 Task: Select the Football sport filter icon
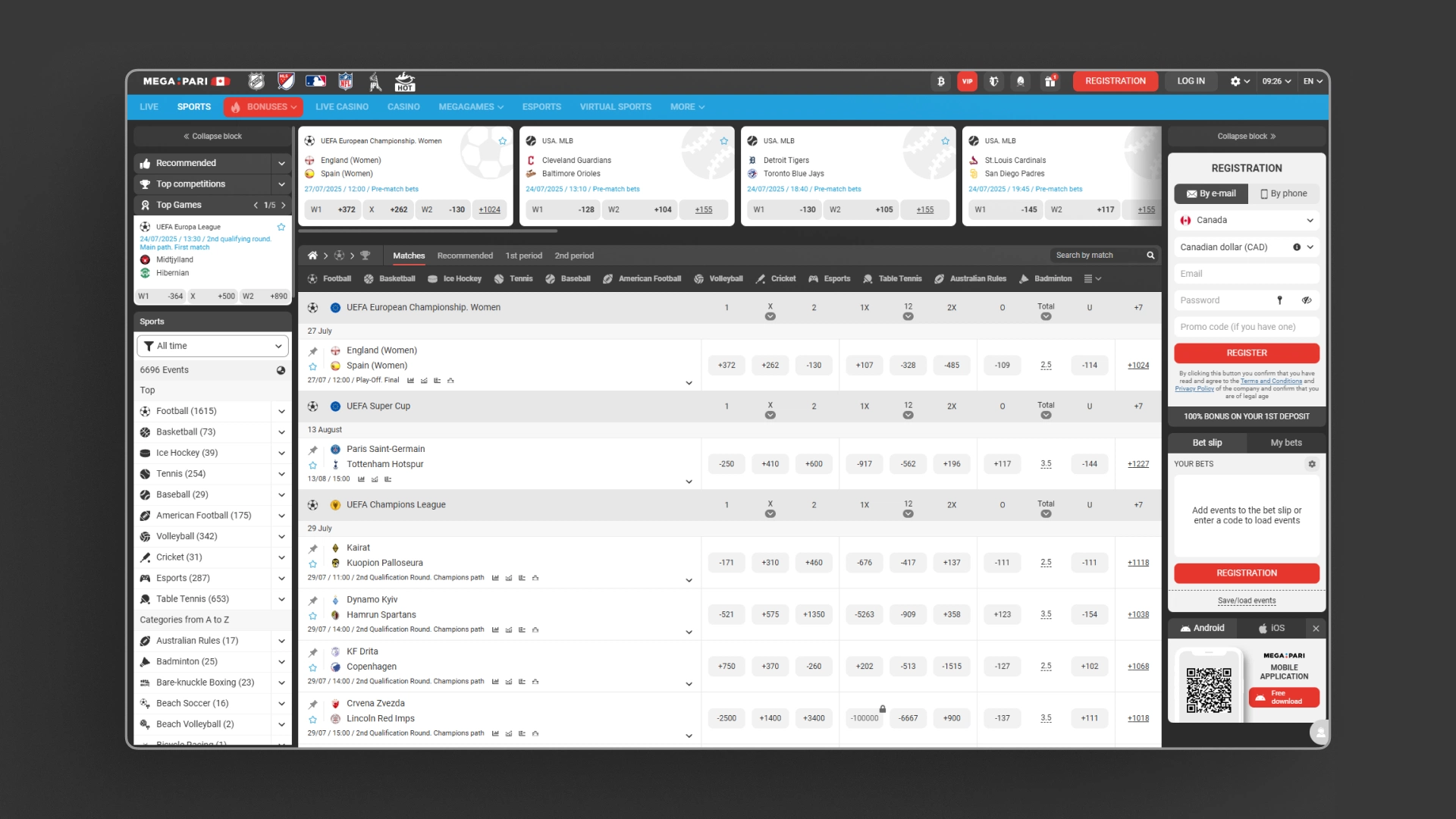(x=312, y=279)
